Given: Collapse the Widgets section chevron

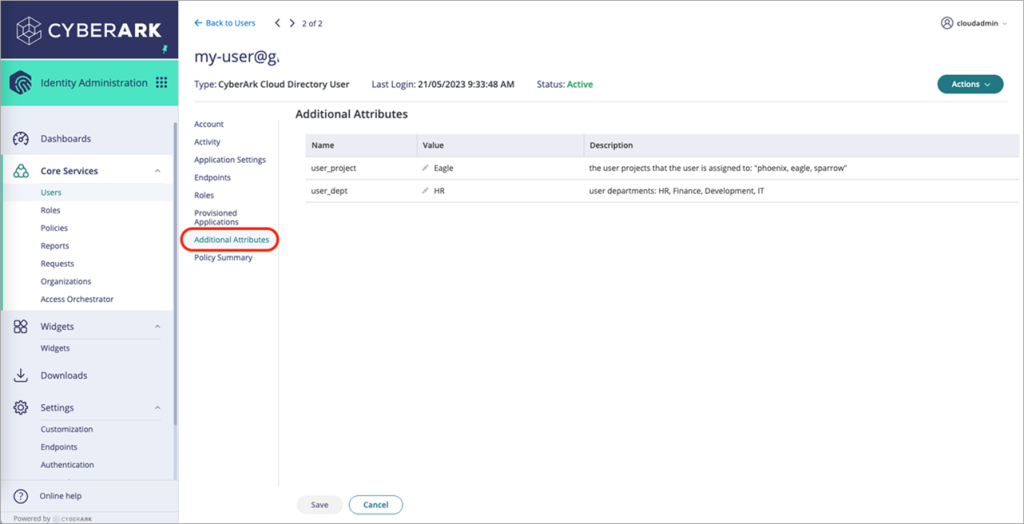Looking at the screenshot, I should click(157, 327).
